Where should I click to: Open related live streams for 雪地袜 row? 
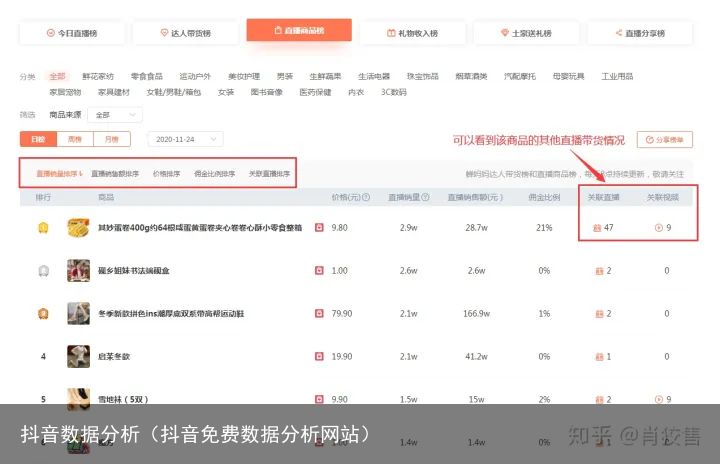click(603, 400)
